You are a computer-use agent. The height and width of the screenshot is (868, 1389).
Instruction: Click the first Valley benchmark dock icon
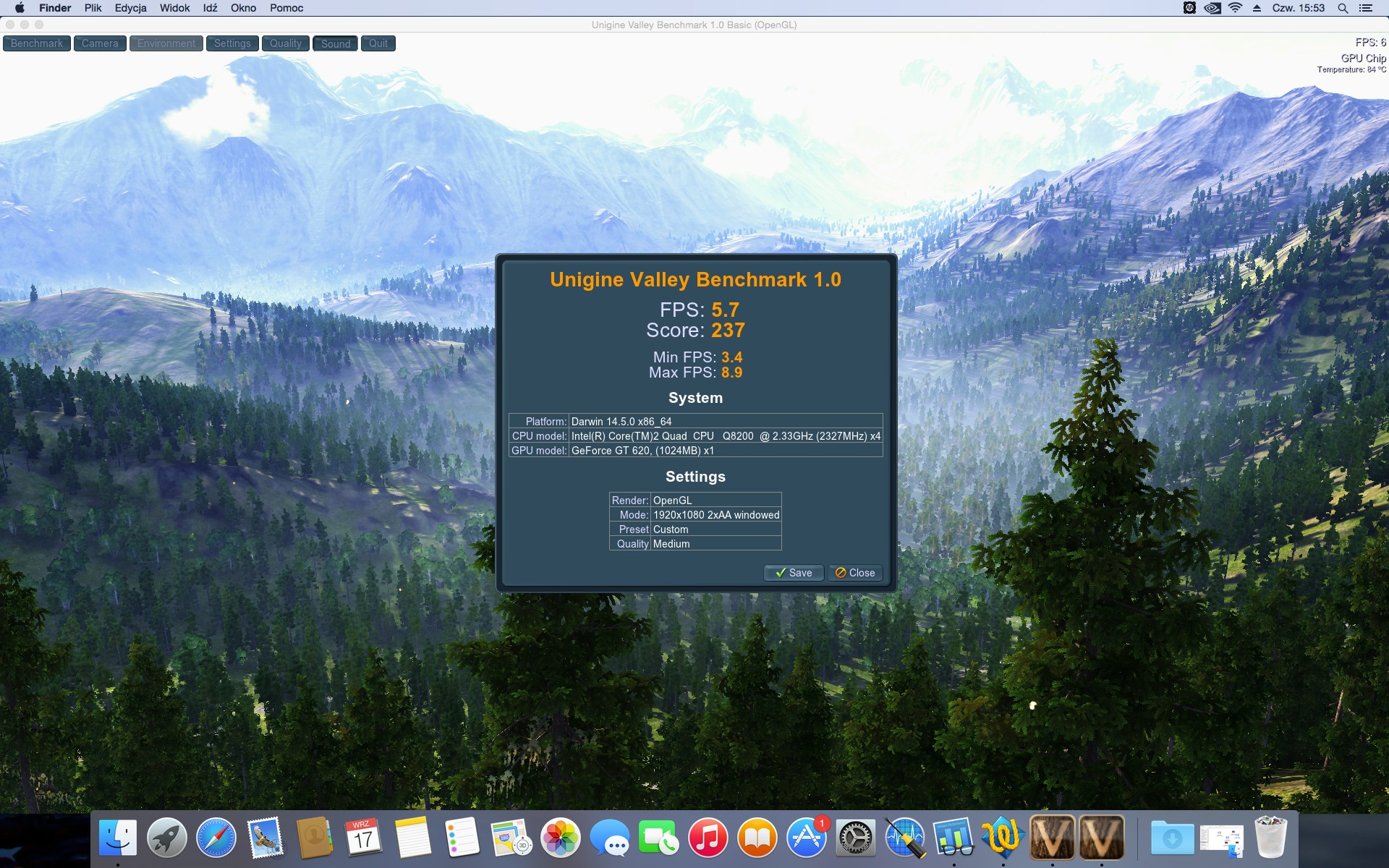(1052, 837)
